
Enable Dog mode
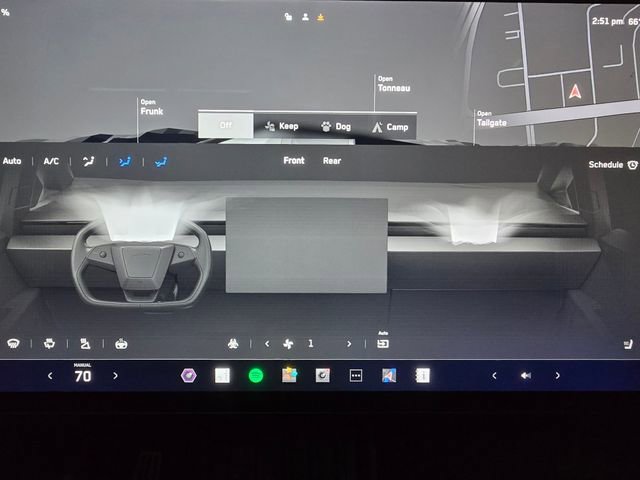pyautogui.click(x=336, y=127)
